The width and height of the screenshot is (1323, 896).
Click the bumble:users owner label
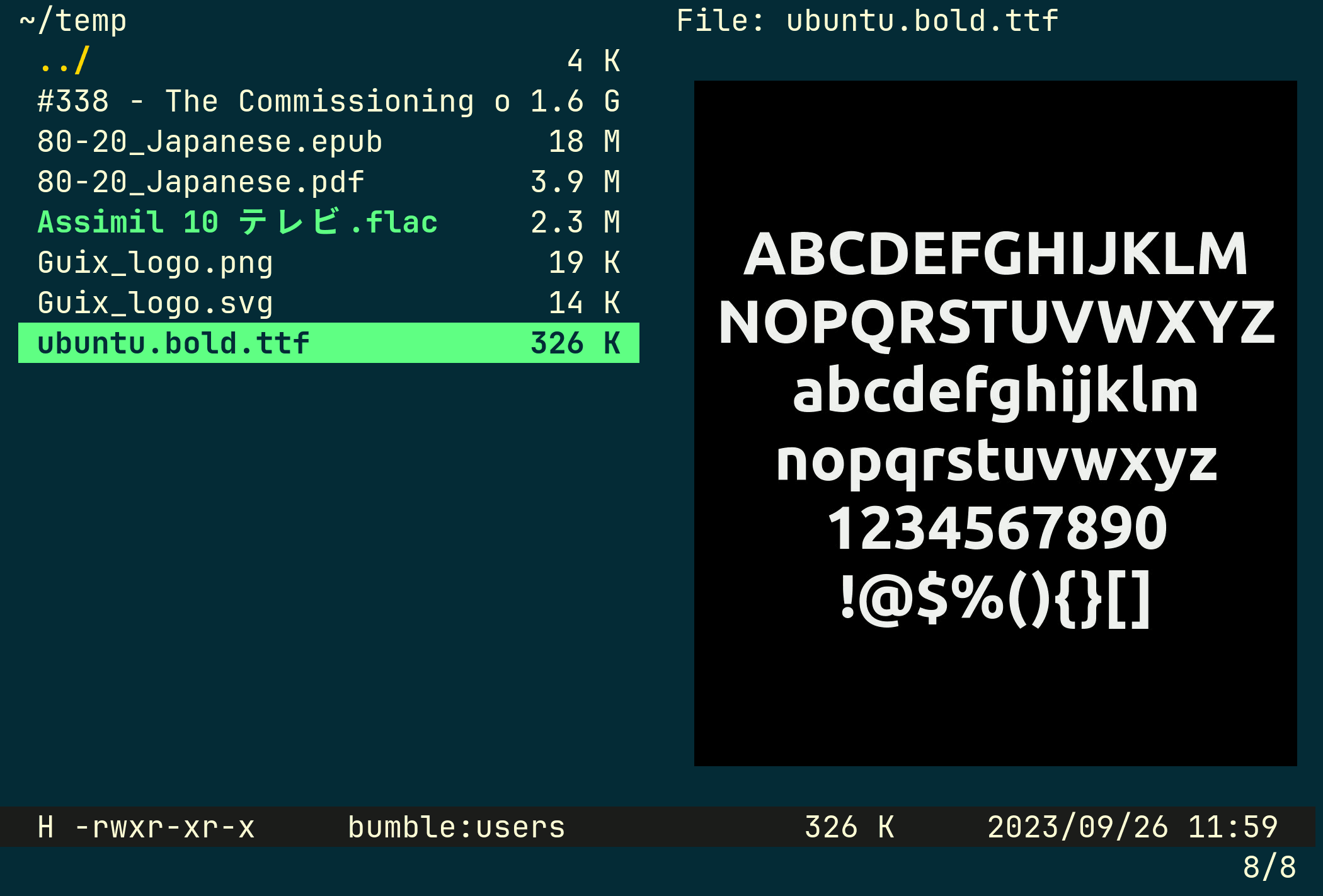[x=456, y=827]
